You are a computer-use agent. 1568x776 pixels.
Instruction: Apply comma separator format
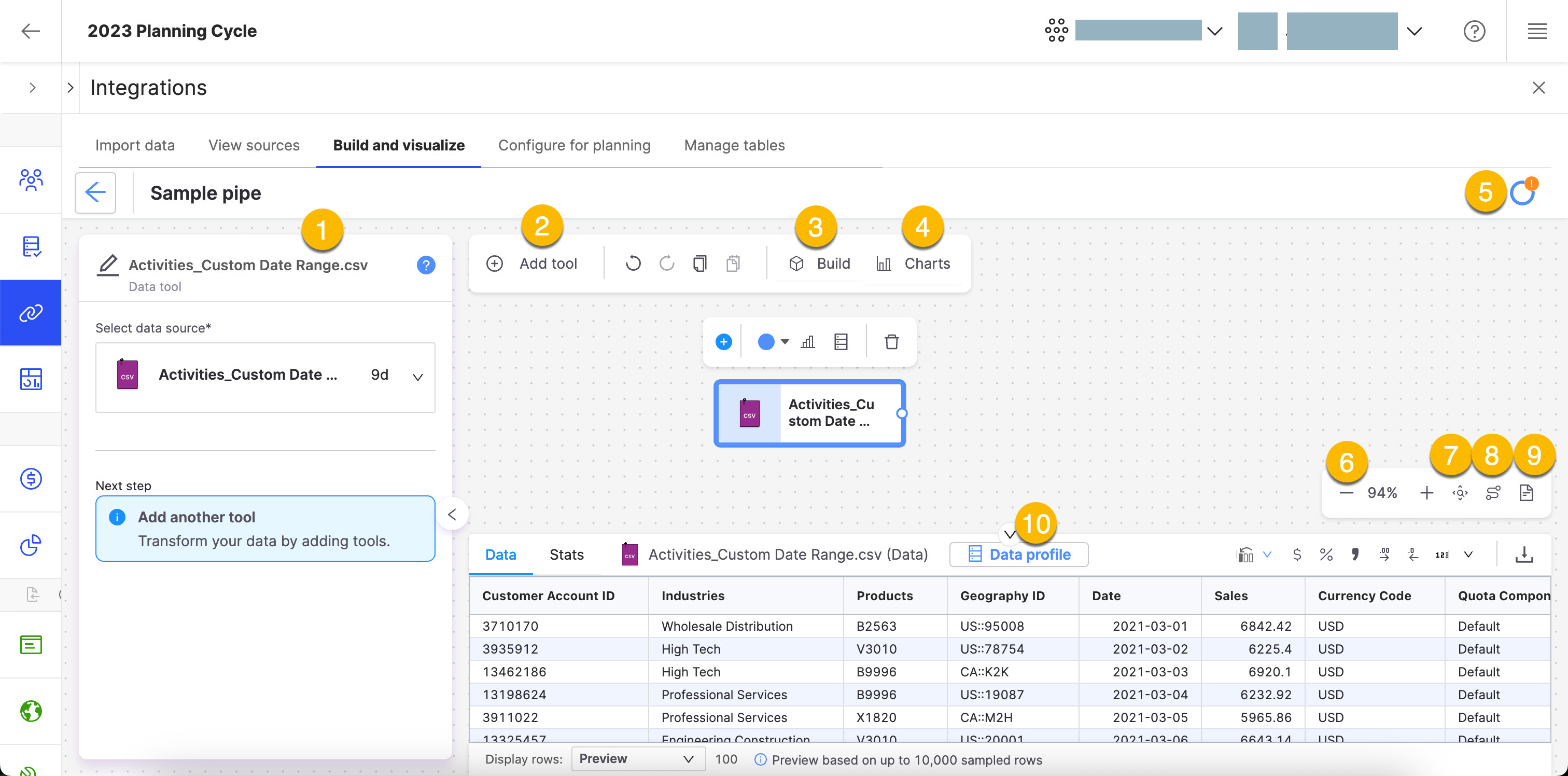pyautogui.click(x=1355, y=555)
